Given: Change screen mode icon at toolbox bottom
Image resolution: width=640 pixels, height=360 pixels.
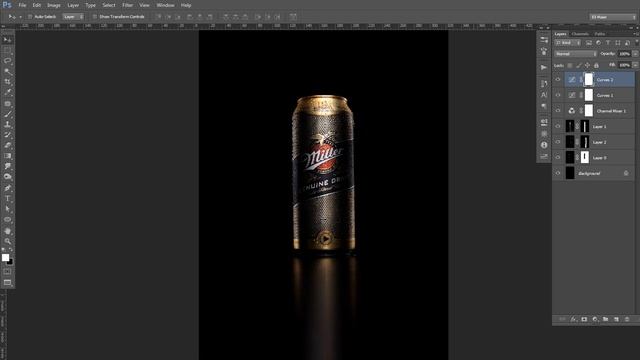Looking at the screenshot, I should click(7, 282).
